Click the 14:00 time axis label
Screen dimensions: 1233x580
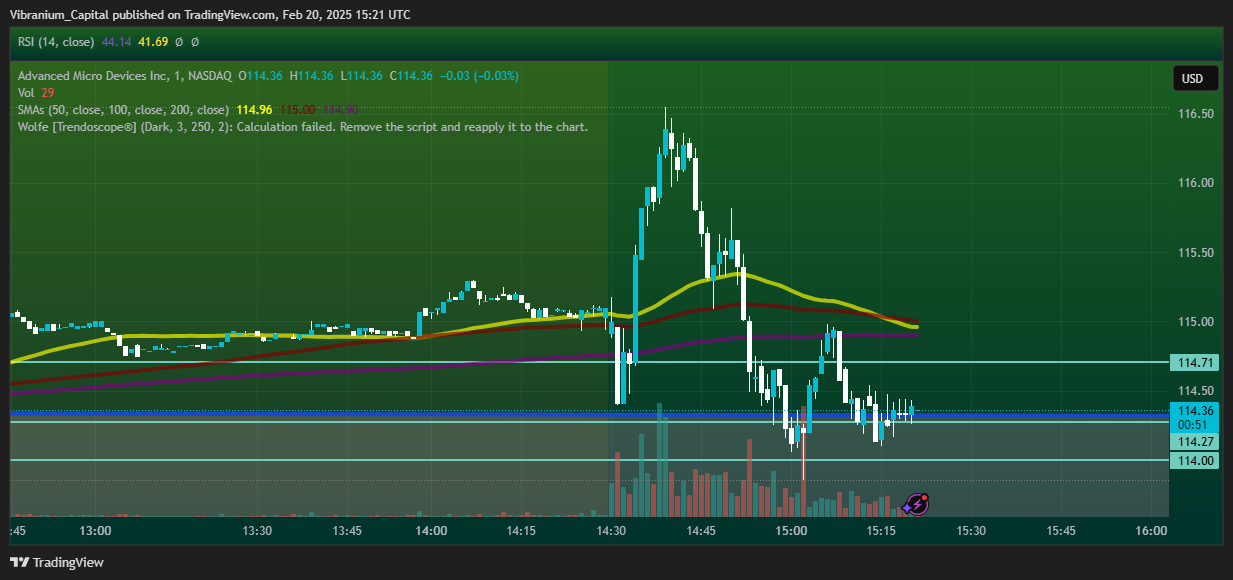click(x=431, y=531)
